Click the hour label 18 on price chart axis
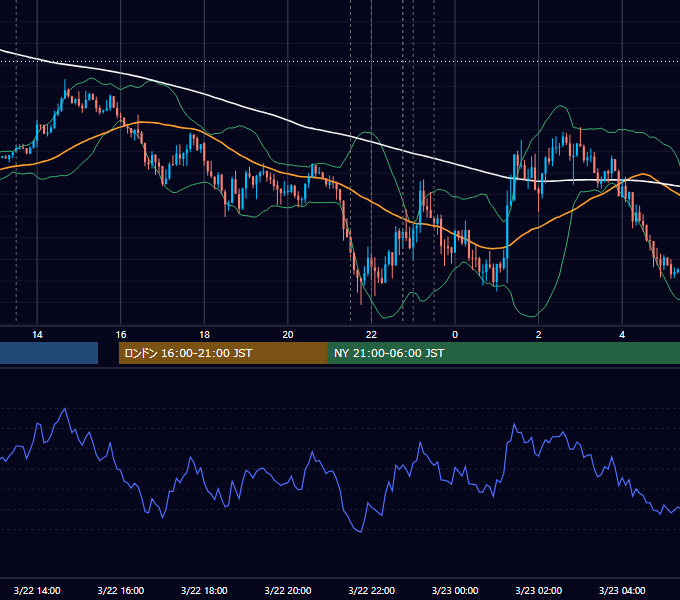This screenshot has width=680, height=600. coord(204,335)
